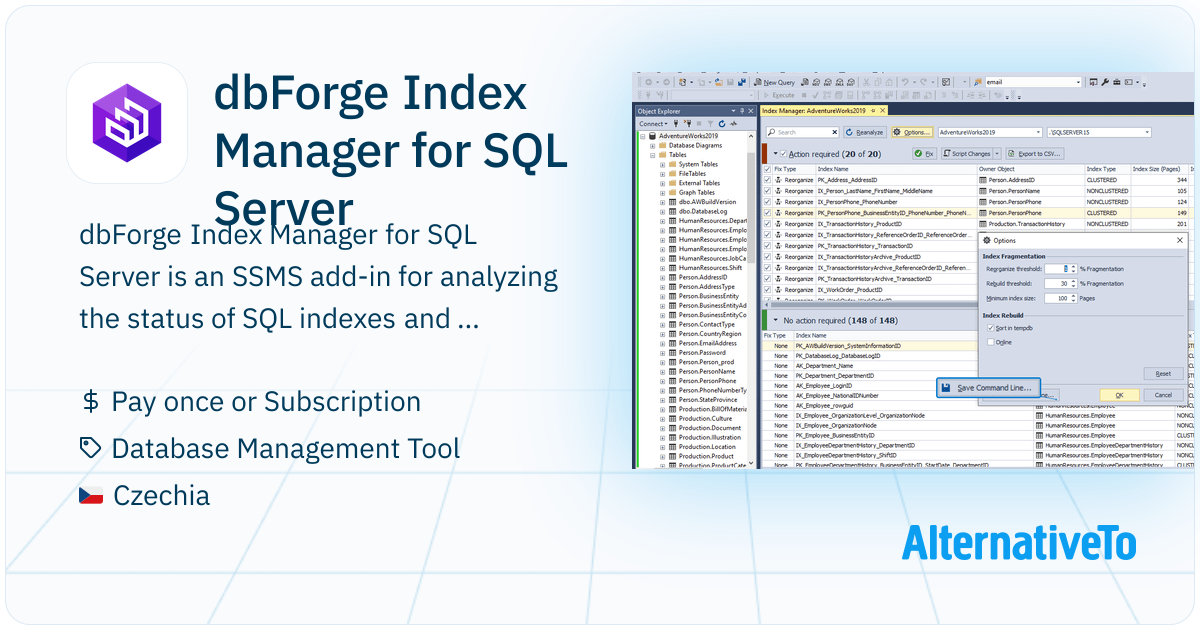Click the price tag icon beside Database Management Tool
Viewport: 1200px width, 630px height.
click(x=91, y=448)
